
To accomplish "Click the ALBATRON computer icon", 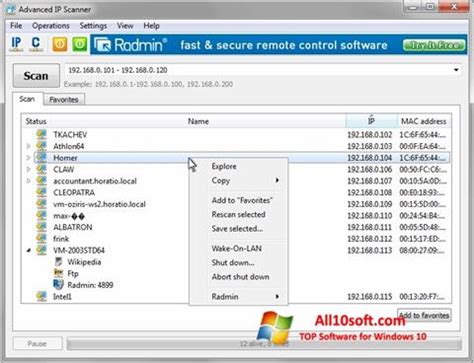I will 42,227.
